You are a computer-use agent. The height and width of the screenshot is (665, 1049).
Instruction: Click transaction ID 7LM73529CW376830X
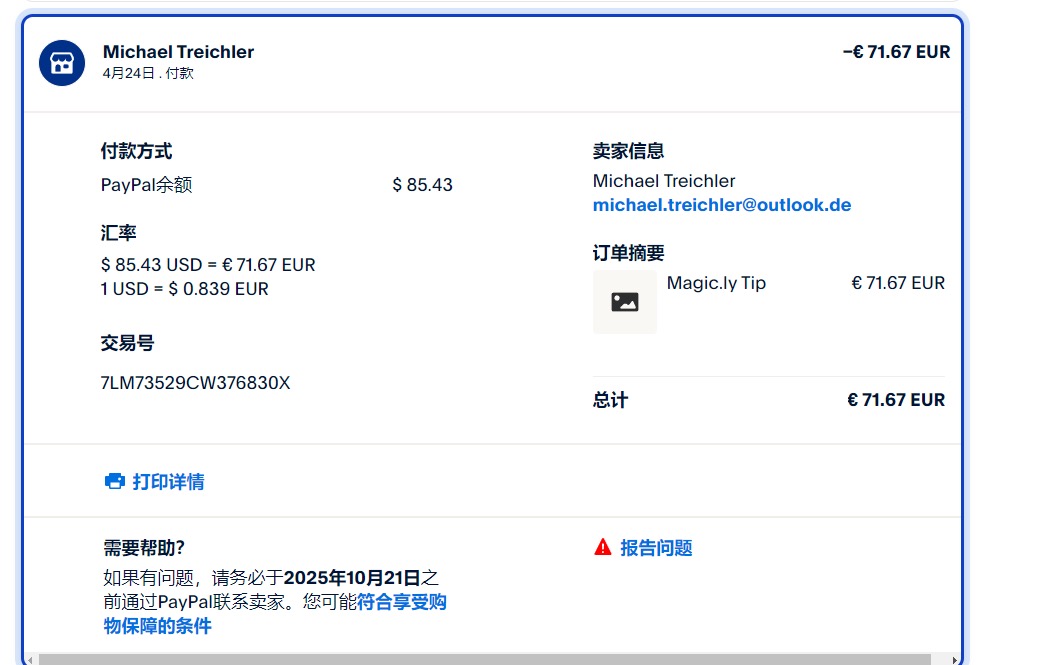click(195, 383)
